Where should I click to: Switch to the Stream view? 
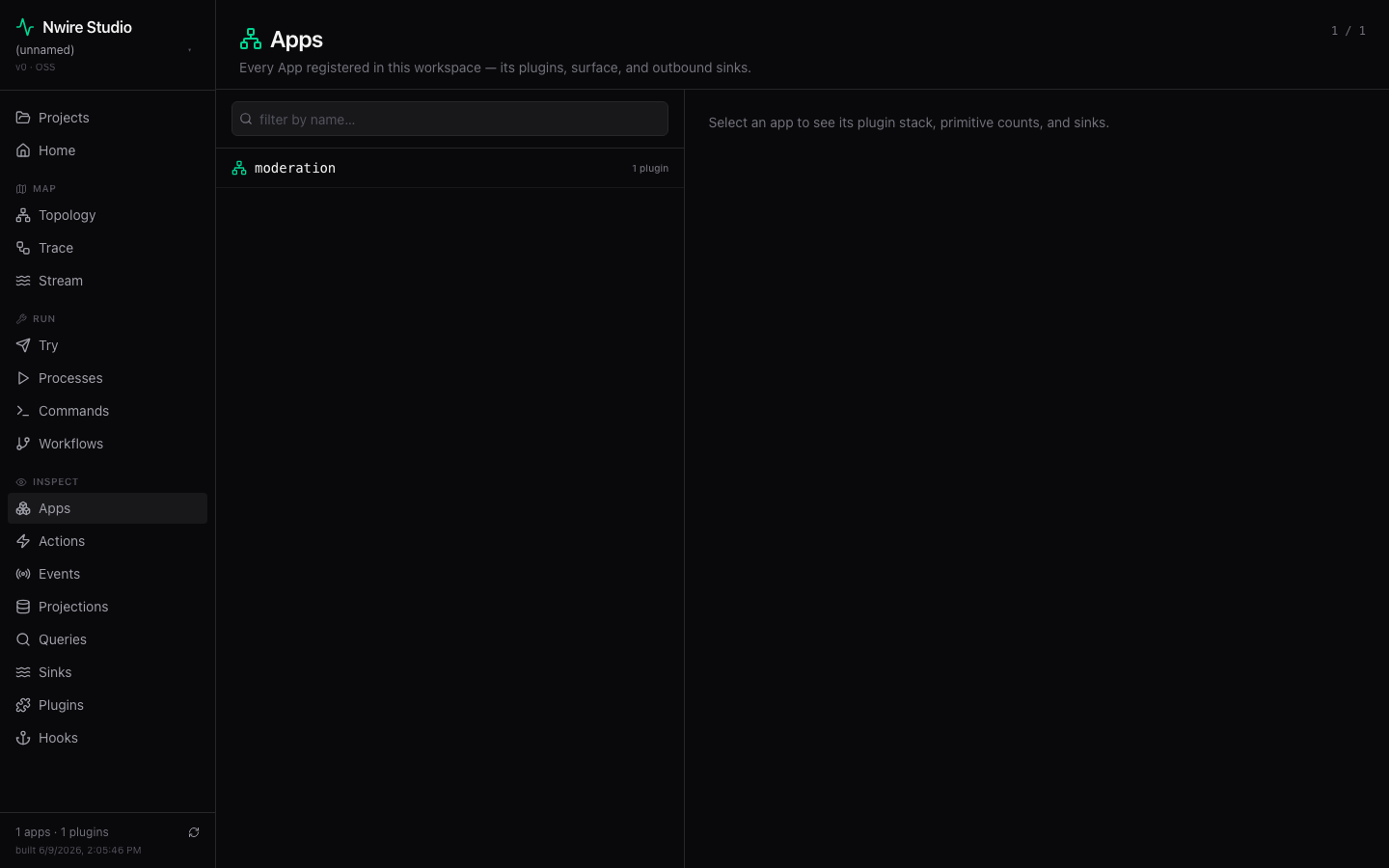tap(61, 281)
